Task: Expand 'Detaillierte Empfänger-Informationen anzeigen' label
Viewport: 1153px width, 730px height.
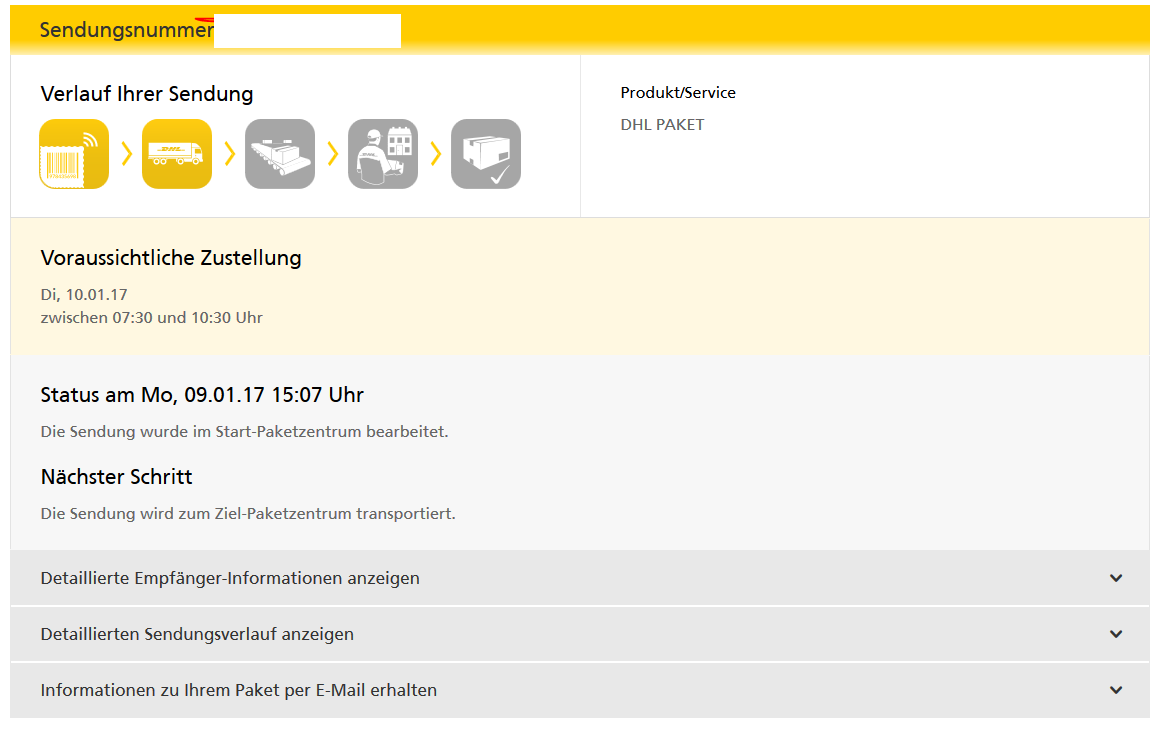Action: tap(230, 578)
